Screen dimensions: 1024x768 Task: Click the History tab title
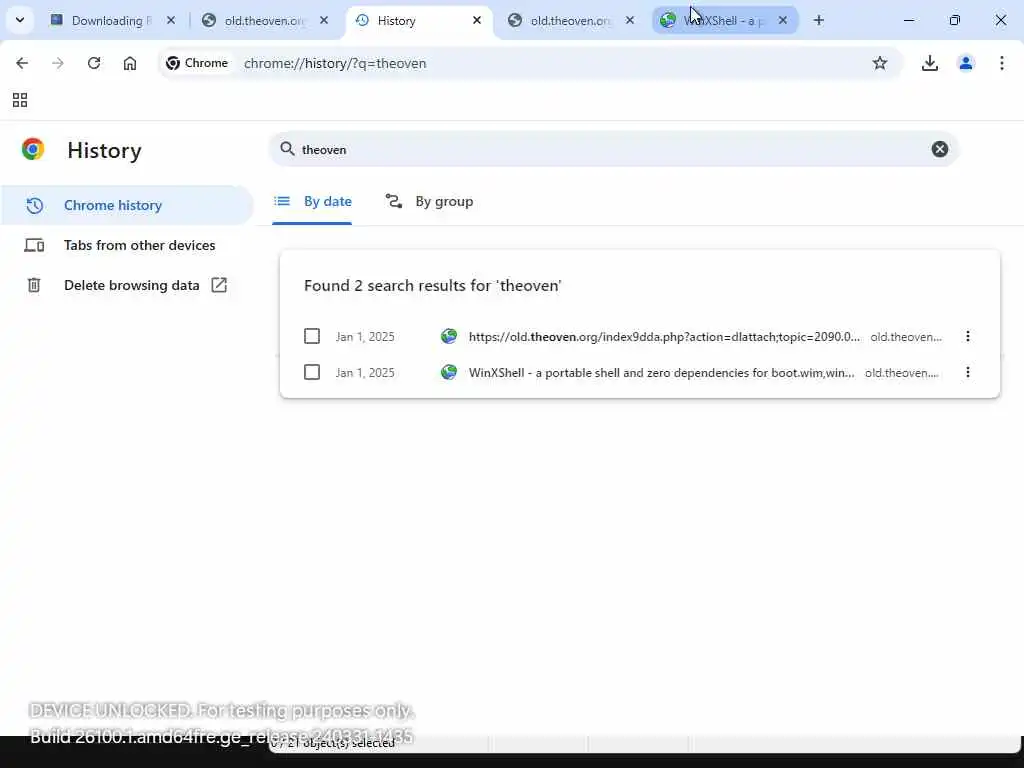point(396,21)
